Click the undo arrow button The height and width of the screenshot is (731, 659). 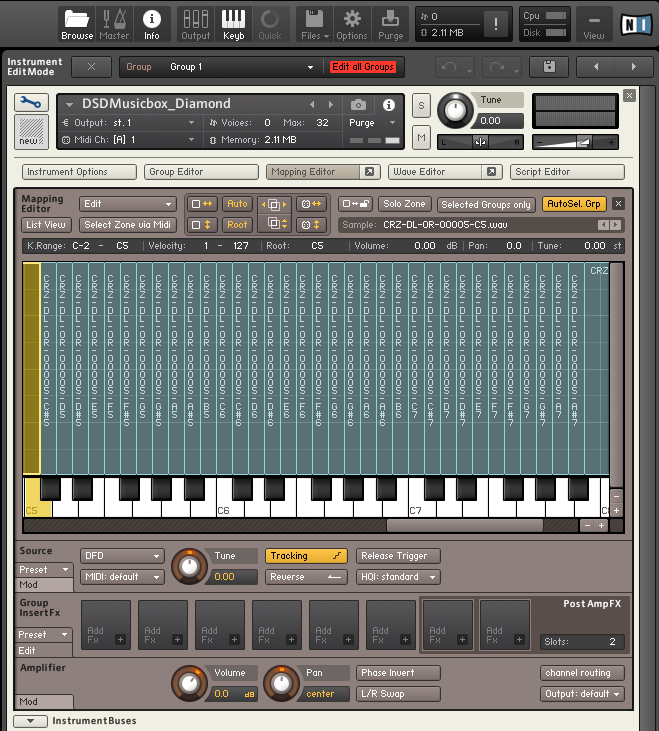pos(449,67)
